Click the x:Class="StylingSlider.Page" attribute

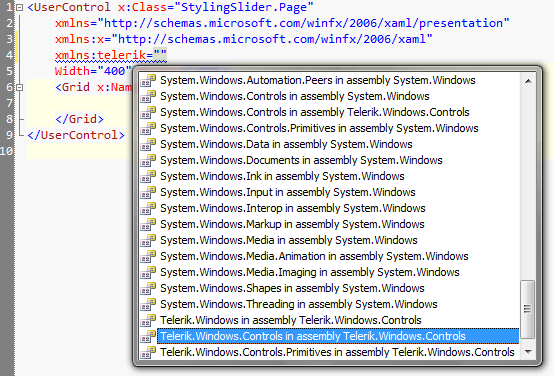[x=216, y=7]
